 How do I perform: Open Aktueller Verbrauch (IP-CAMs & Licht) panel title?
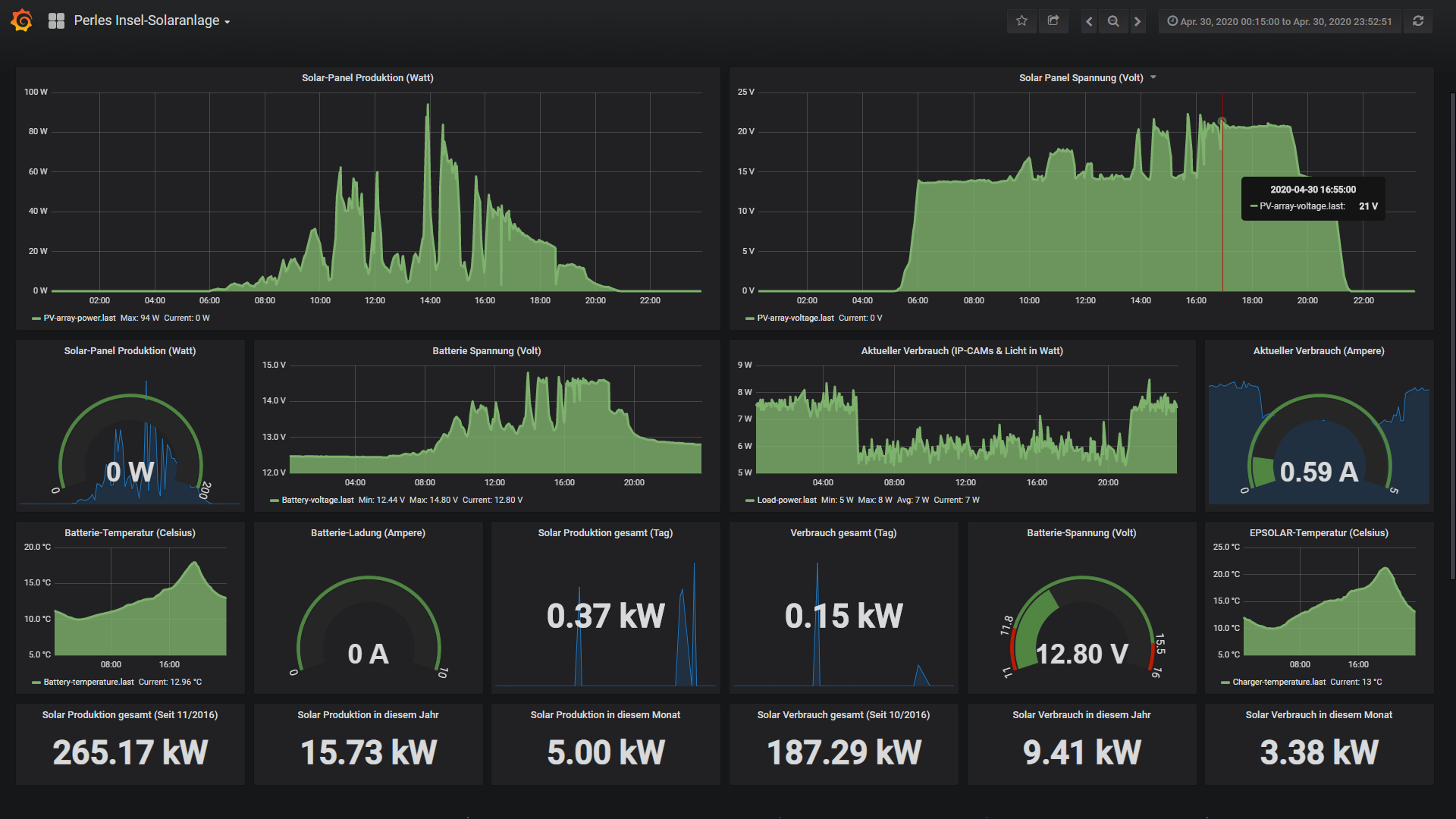point(962,351)
